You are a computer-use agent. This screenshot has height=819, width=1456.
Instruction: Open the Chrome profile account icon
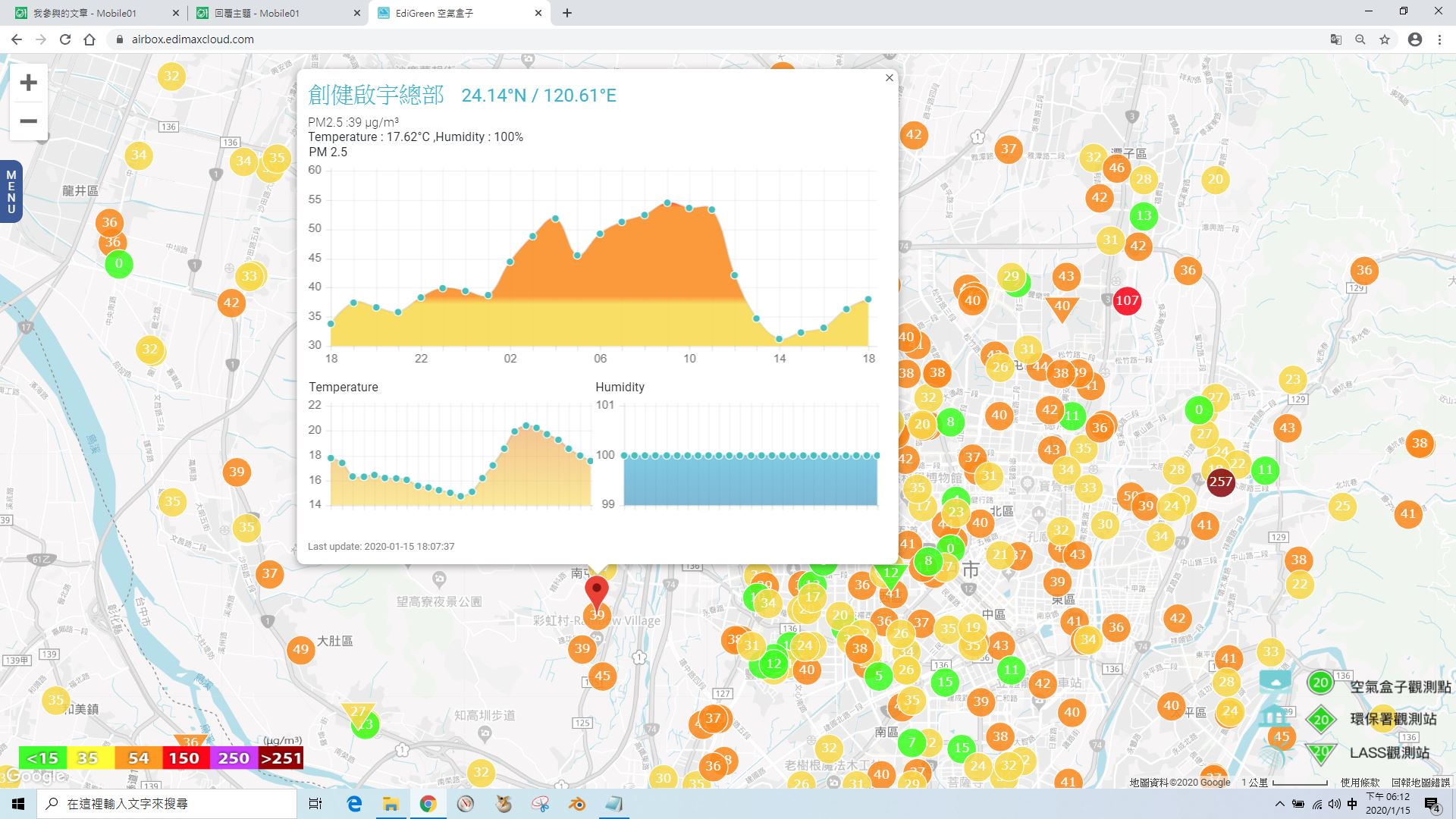1415,39
